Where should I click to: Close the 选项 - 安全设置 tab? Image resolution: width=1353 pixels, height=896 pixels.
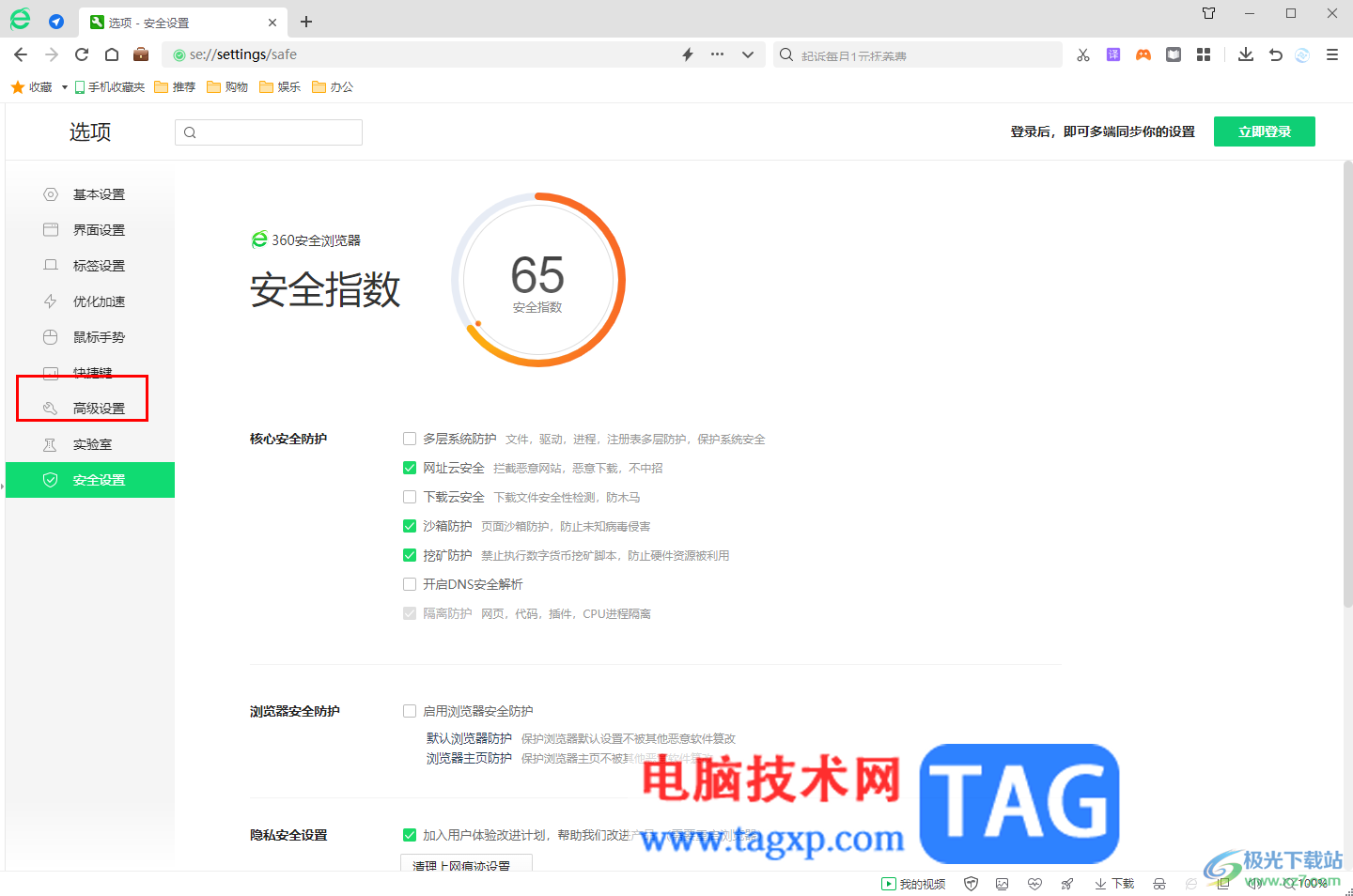click(272, 23)
